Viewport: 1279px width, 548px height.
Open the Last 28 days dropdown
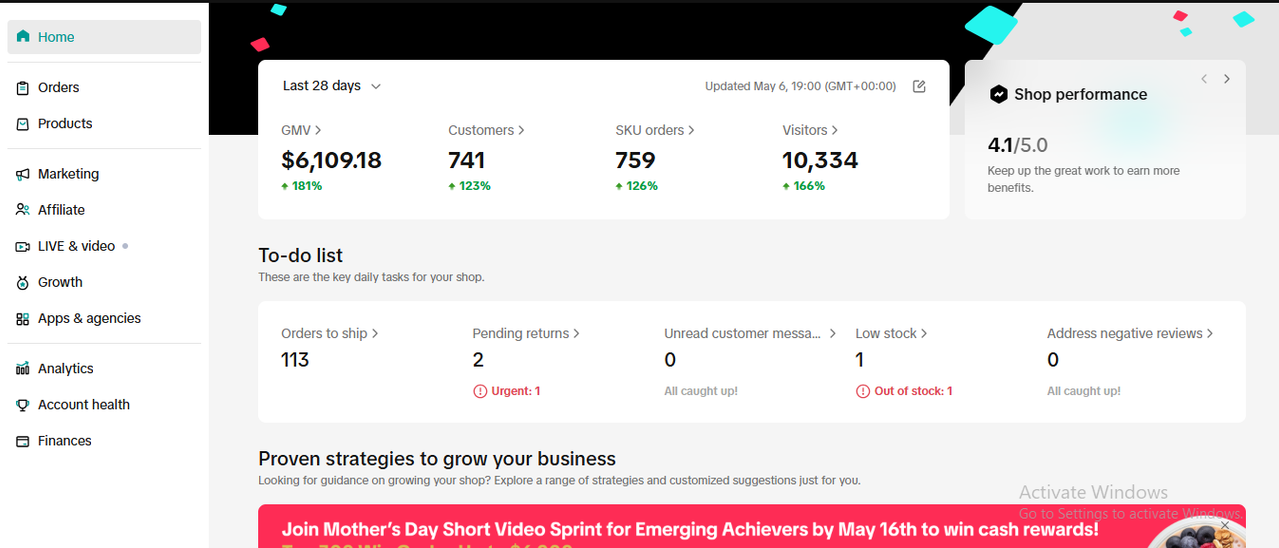332,86
